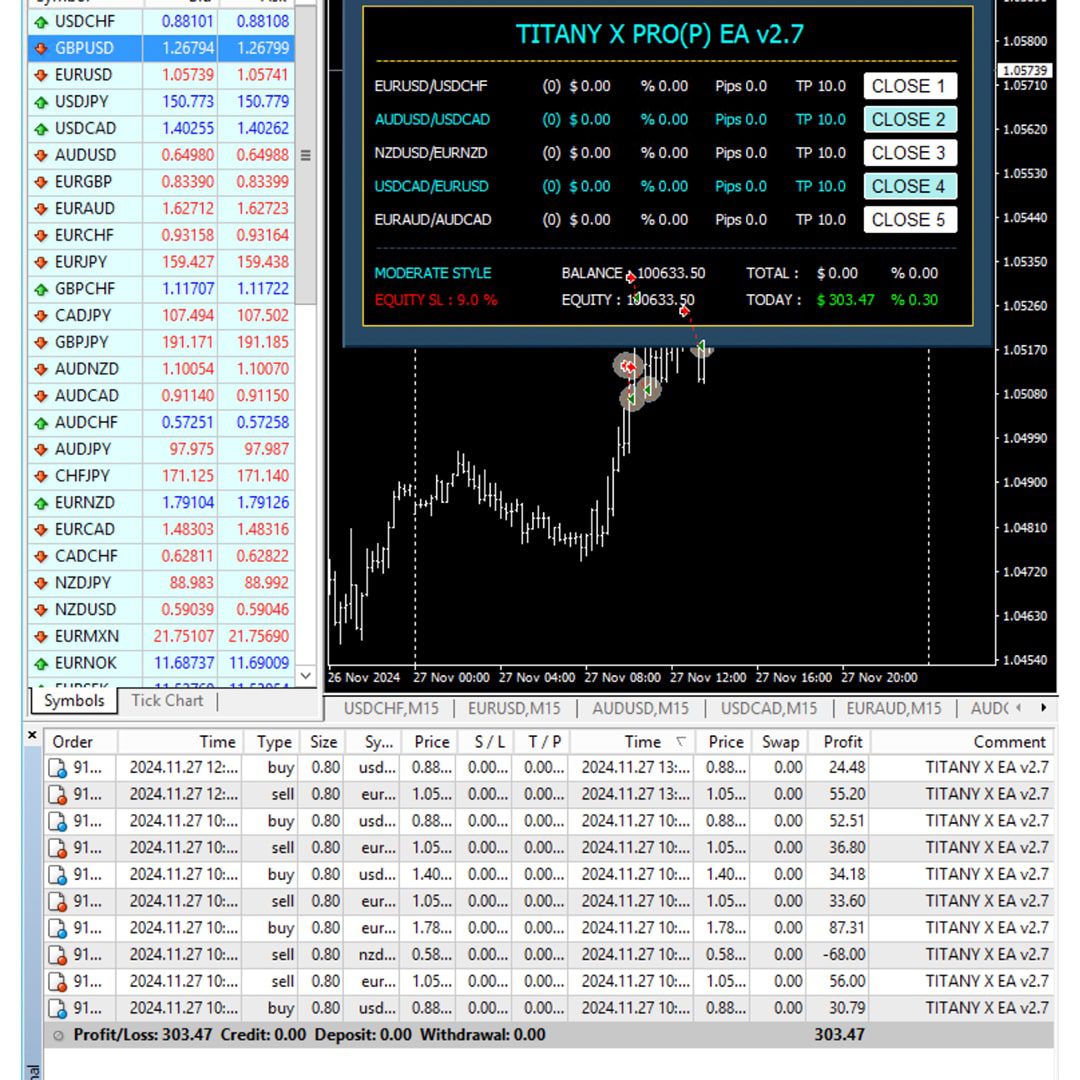Open the USDCAD,M15 chart tab

click(x=769, y=708)
